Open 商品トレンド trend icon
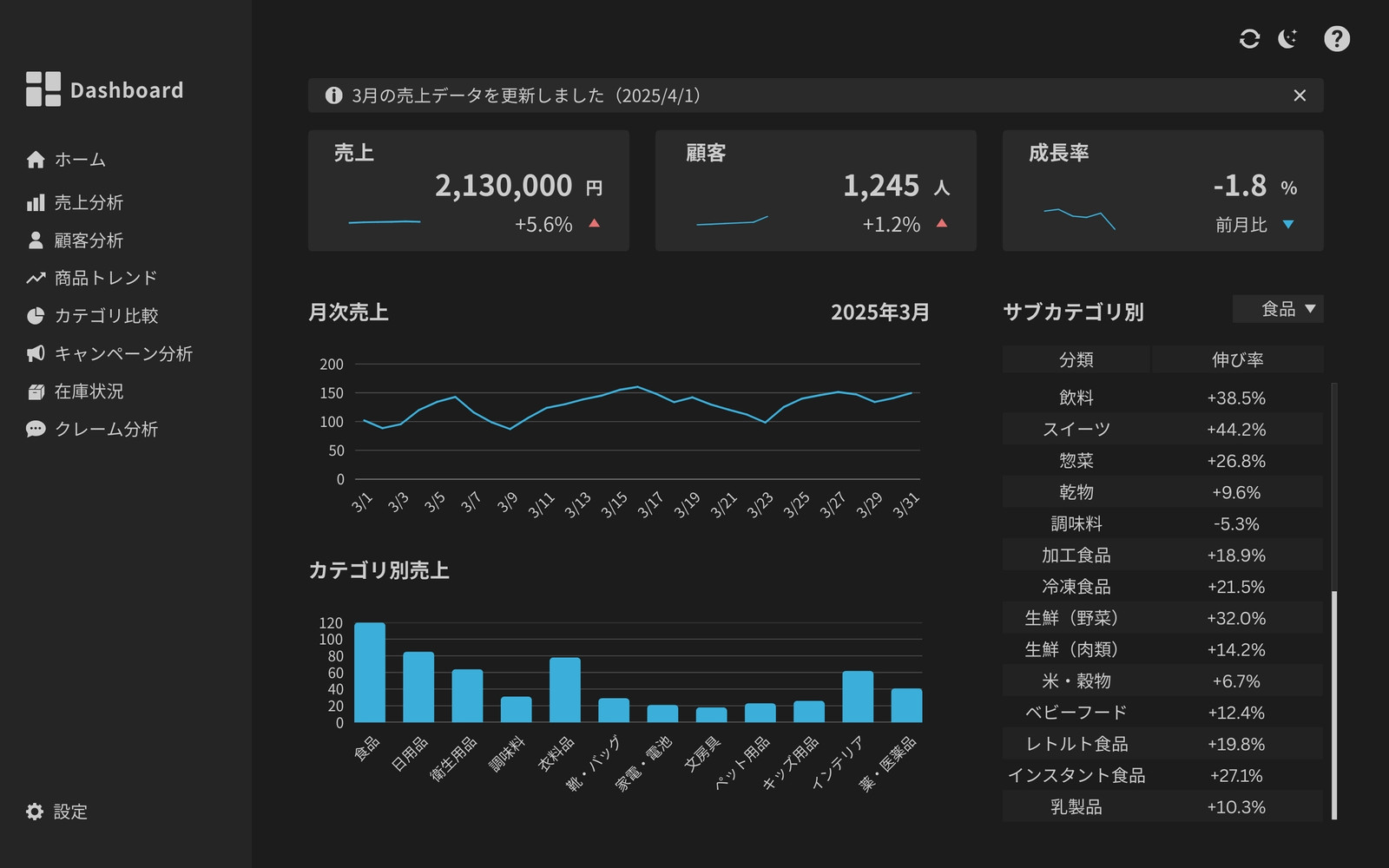 tap(36, 278)
